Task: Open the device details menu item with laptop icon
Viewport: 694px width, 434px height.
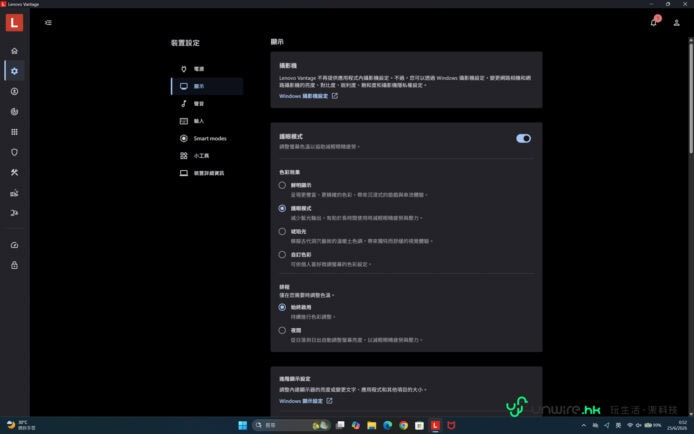Action: pyautogui.click(x=207, y=173)
